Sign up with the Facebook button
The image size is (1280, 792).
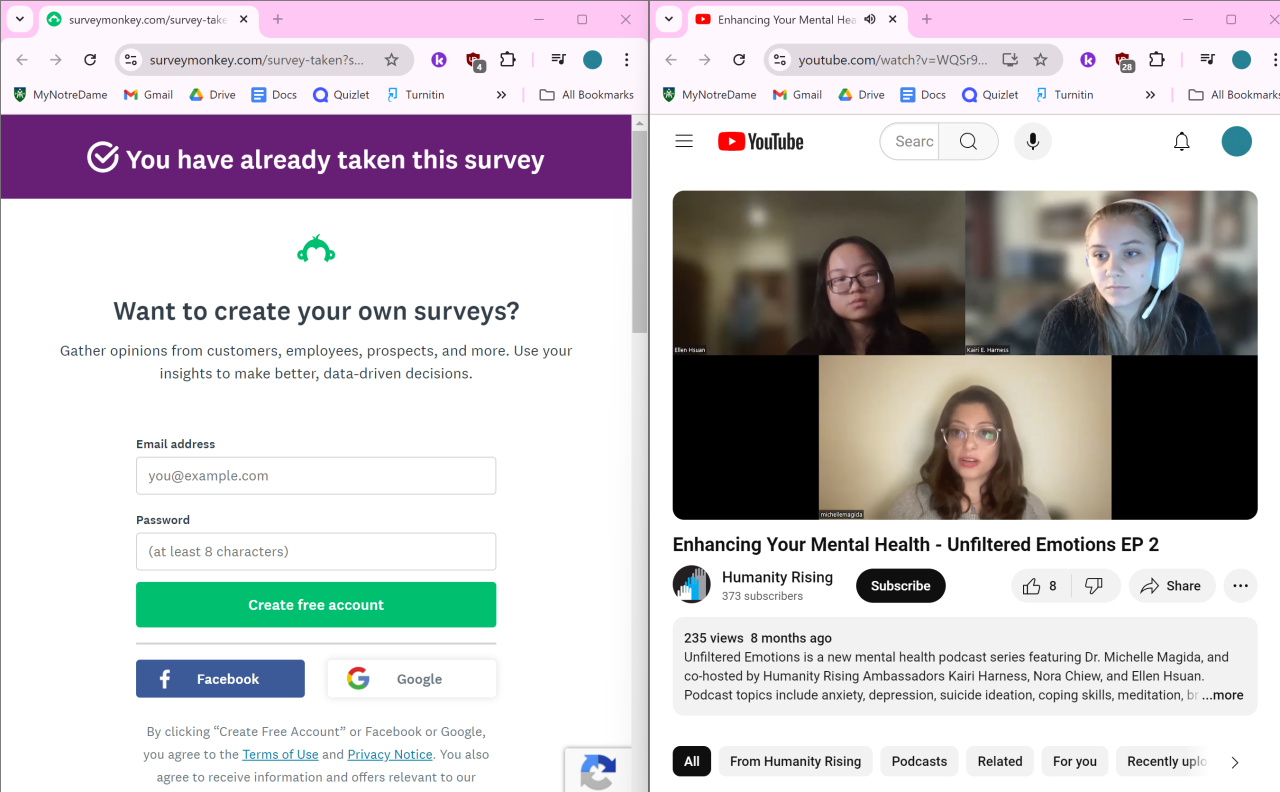pyautogui.click(x=220, y=679)
